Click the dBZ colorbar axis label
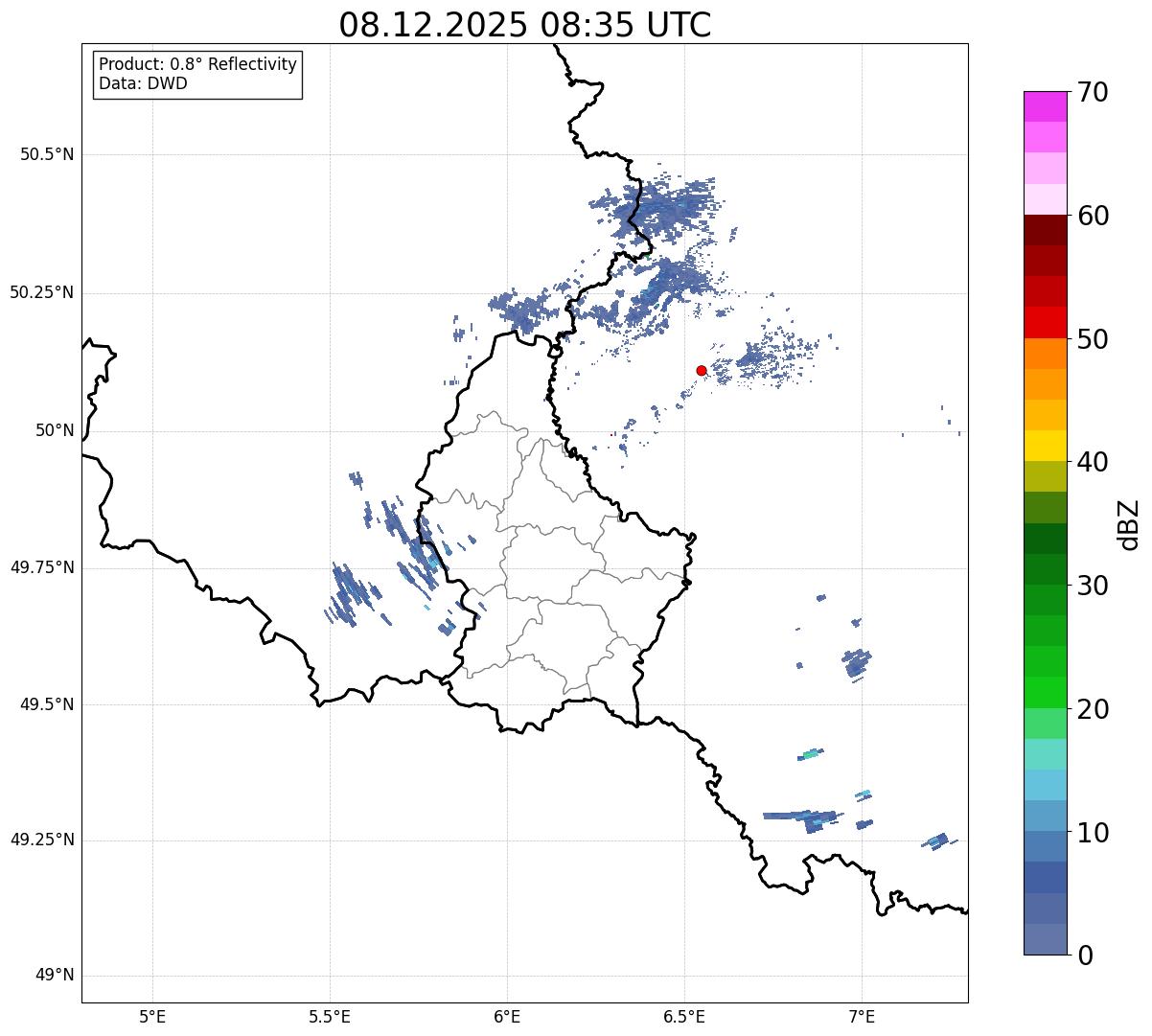1152x1036 pixels. click(1129, 523)
